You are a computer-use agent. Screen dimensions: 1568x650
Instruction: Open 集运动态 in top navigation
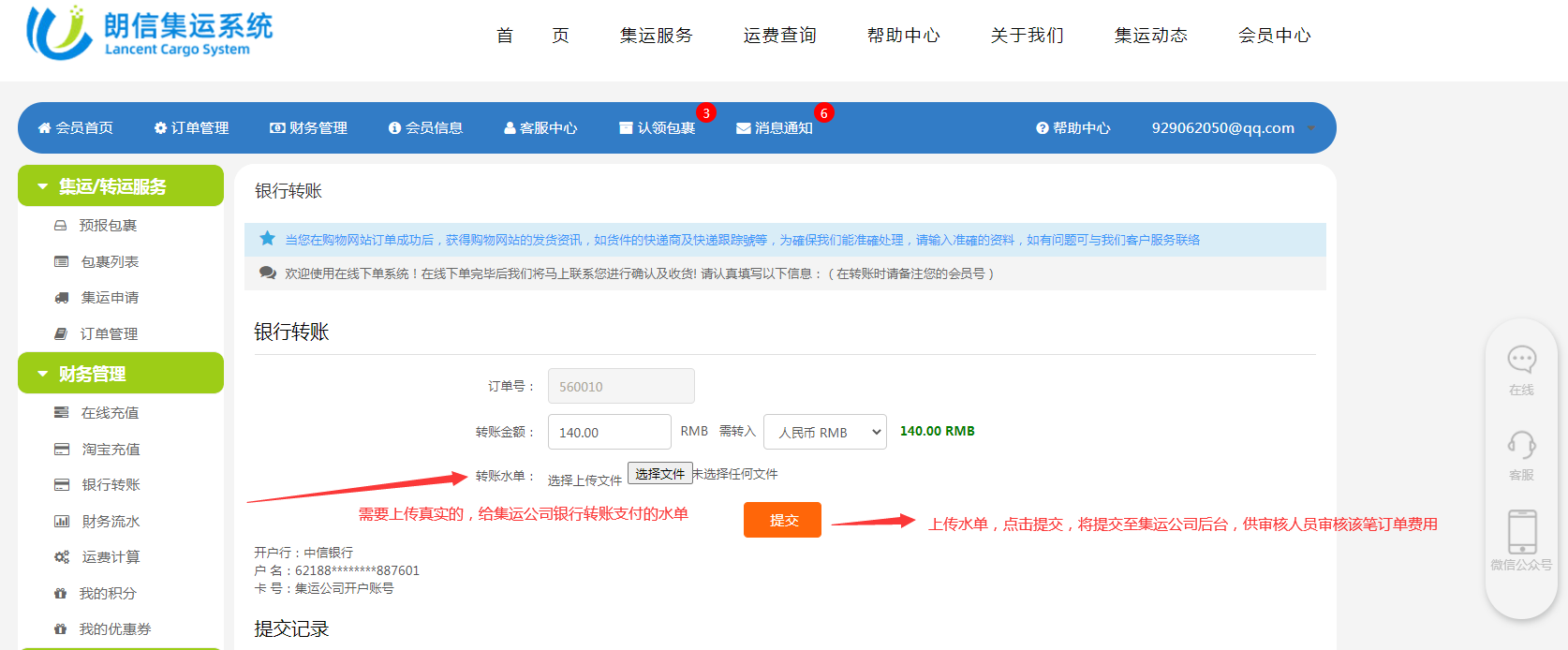point(1150,36)
